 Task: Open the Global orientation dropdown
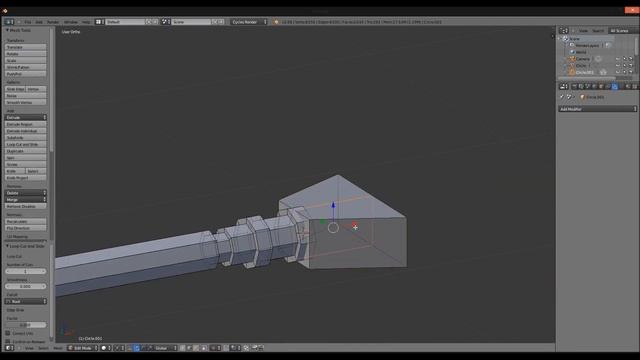(x=166, y=348)
